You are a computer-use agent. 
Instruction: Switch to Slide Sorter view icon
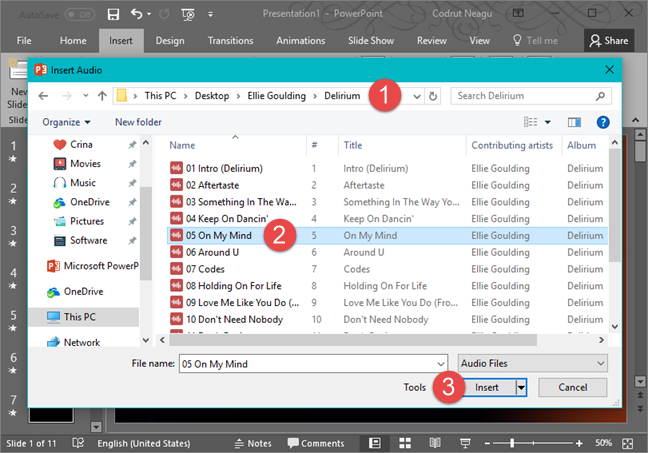405,443
